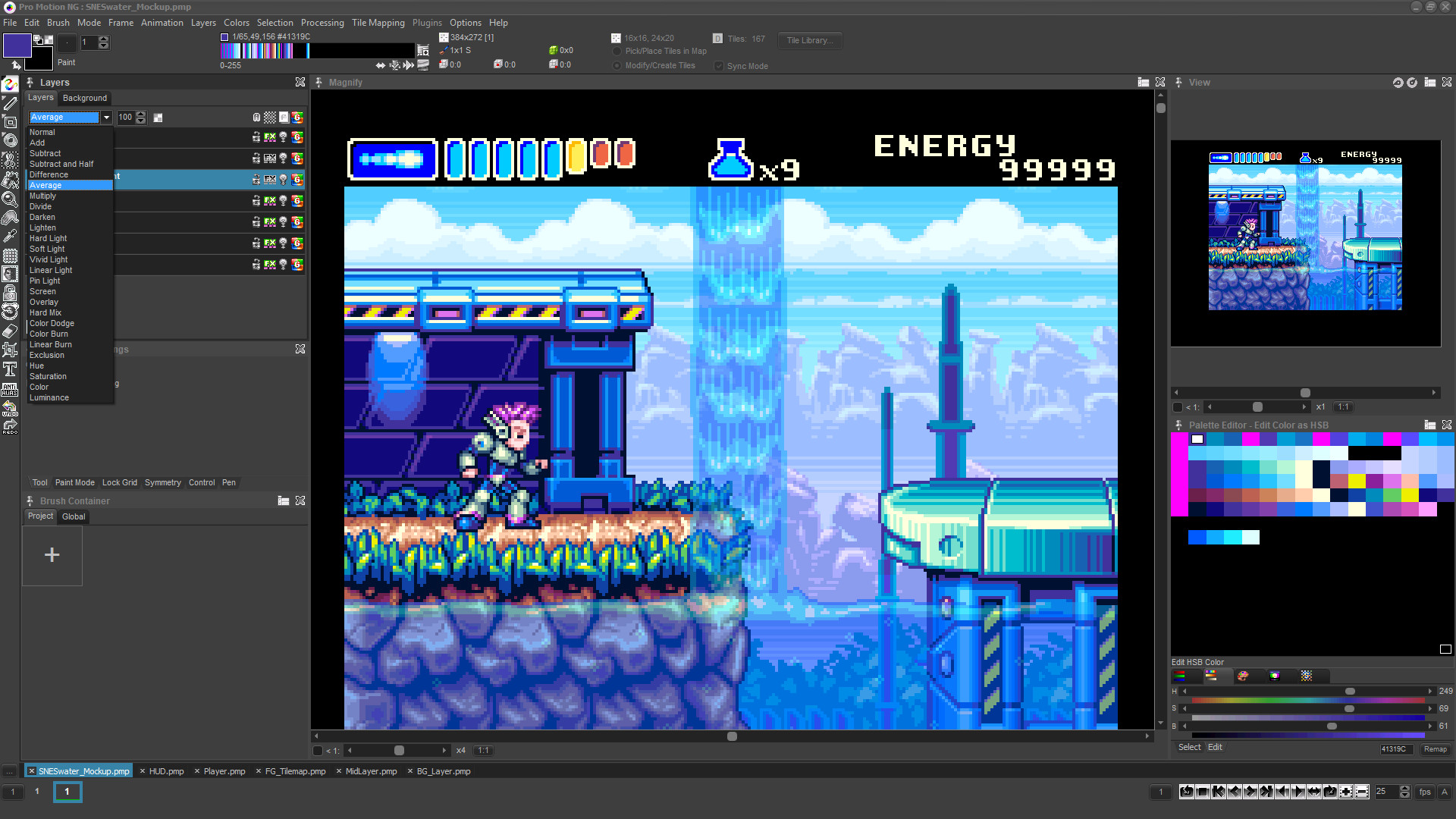Toggle visibility bulb on the selected layer
This screenshot has height=819, width=1456.
(283, 180)
